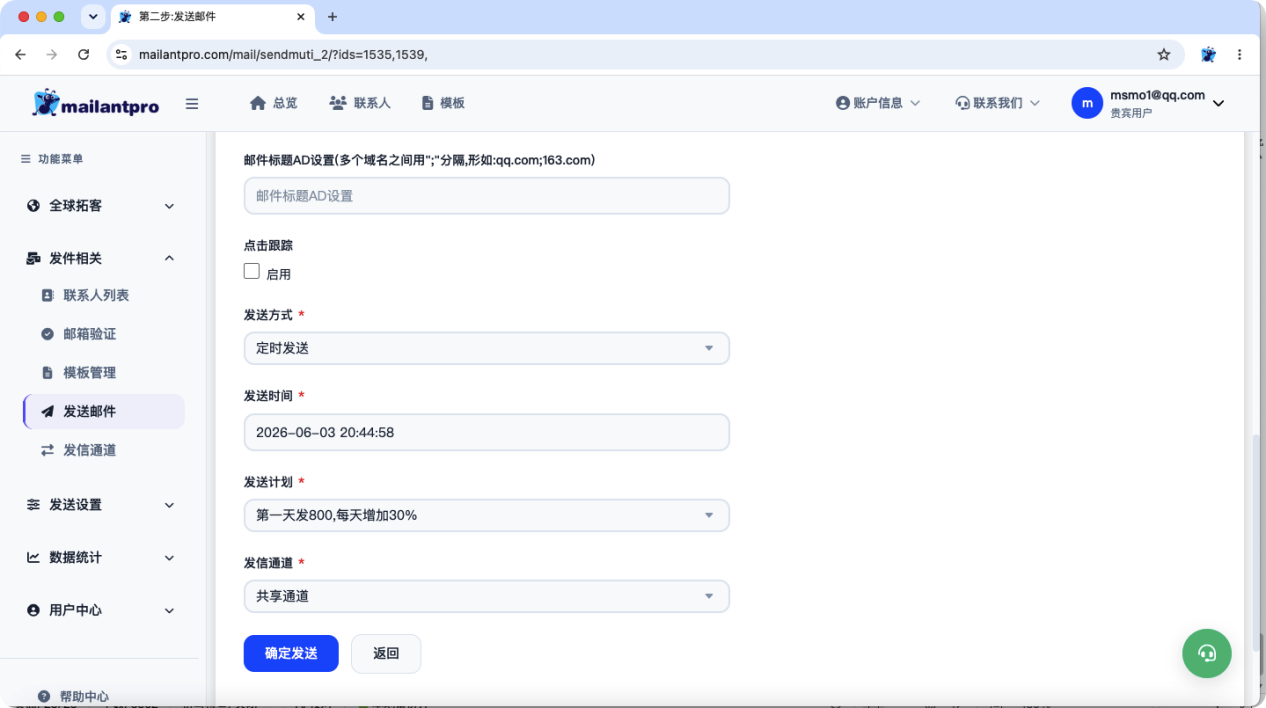
Task: Click the 模板 document icon
Action: (427, 103)
